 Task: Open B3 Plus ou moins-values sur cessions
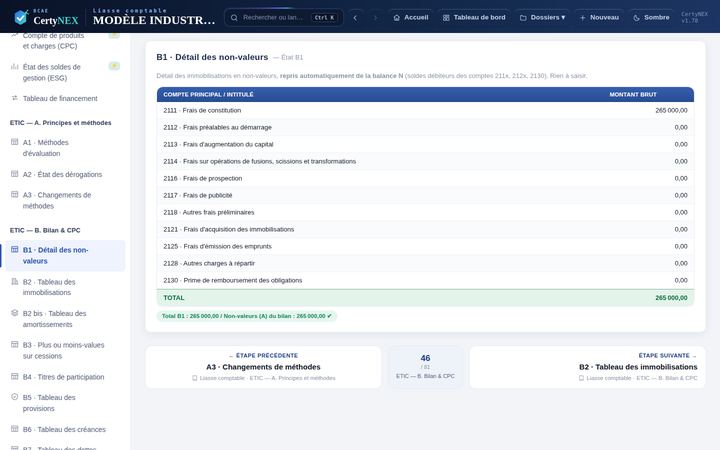coord(65,350)
